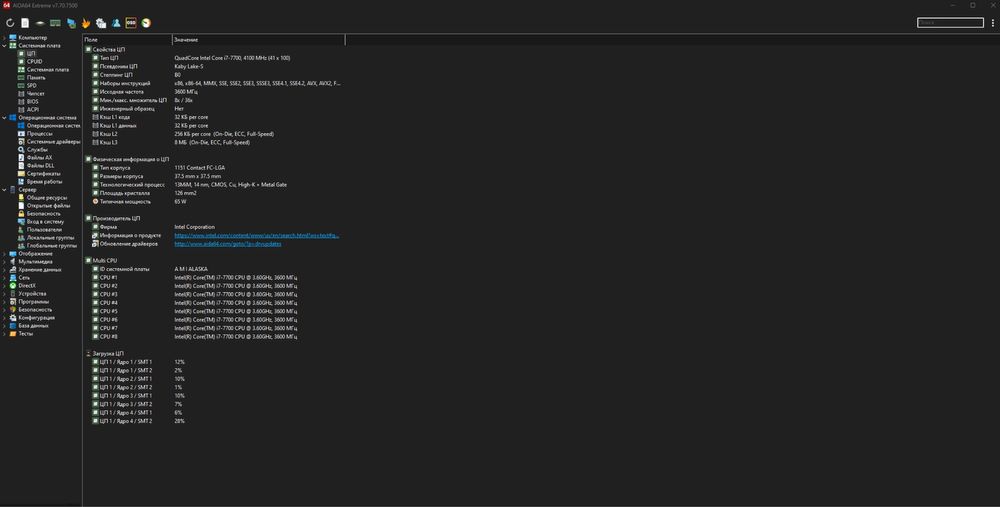
Task: Click the round clock toolbar icon
Action: 146,23
